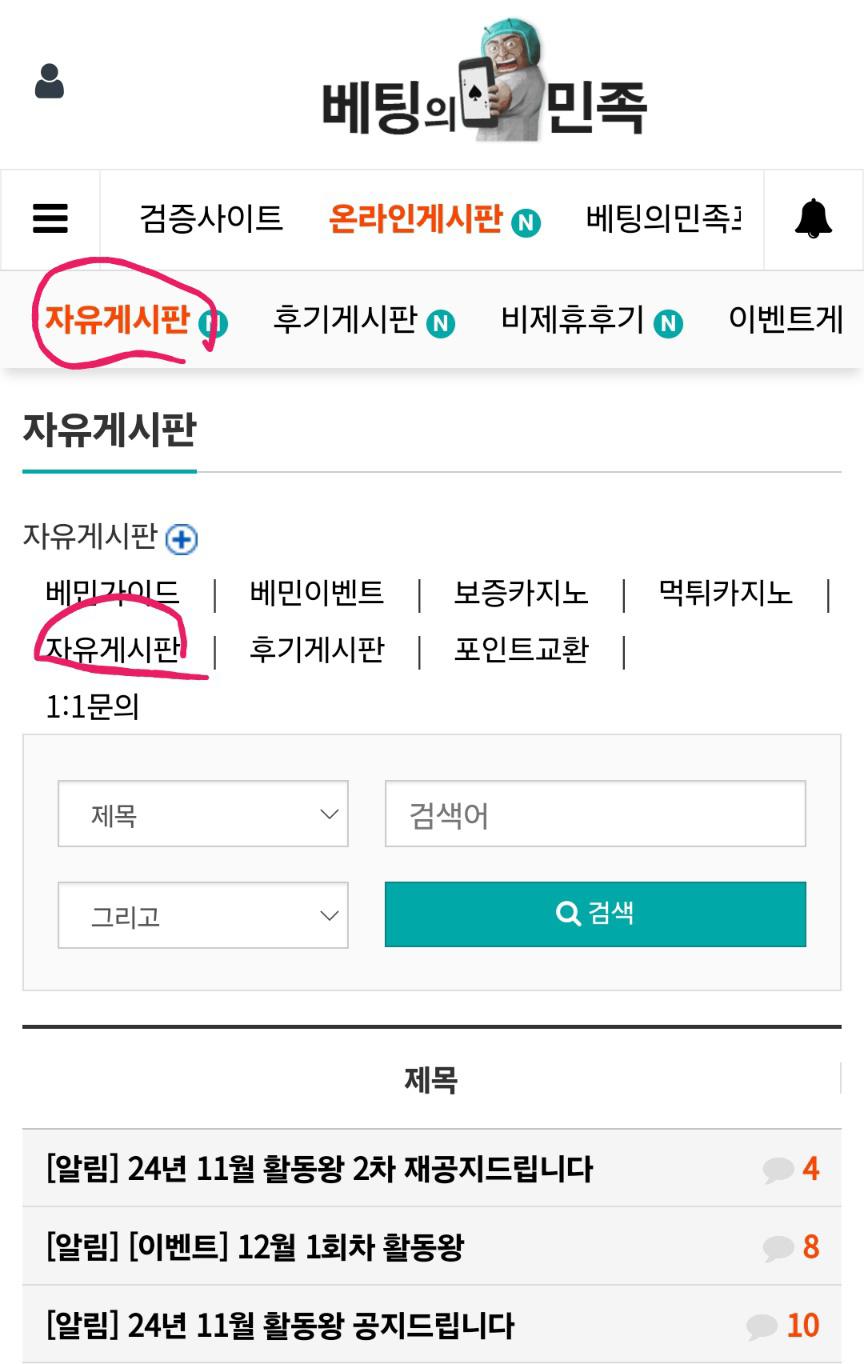The width and height of the screenshot is (864, 1364).
Task: Focus the 검색어 search input field
Action: click(595, 814)
